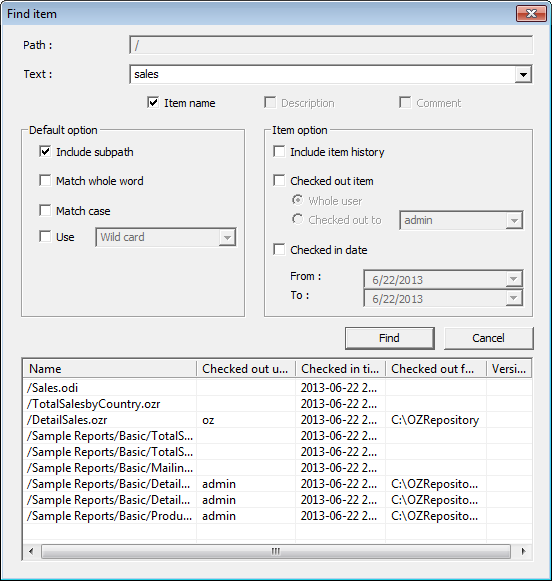Screen dimensions: 552x581
Task: Toggle Include subpath option
Action: coord(45,152)
